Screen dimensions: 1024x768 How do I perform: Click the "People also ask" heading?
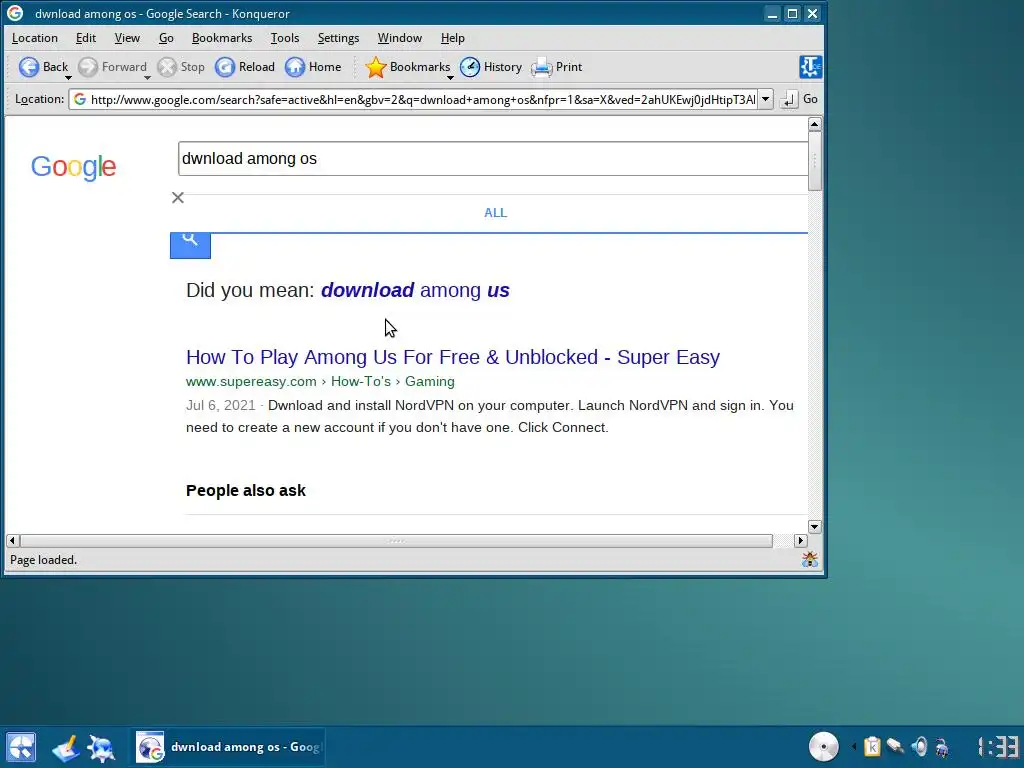click(x=246, y=490)
